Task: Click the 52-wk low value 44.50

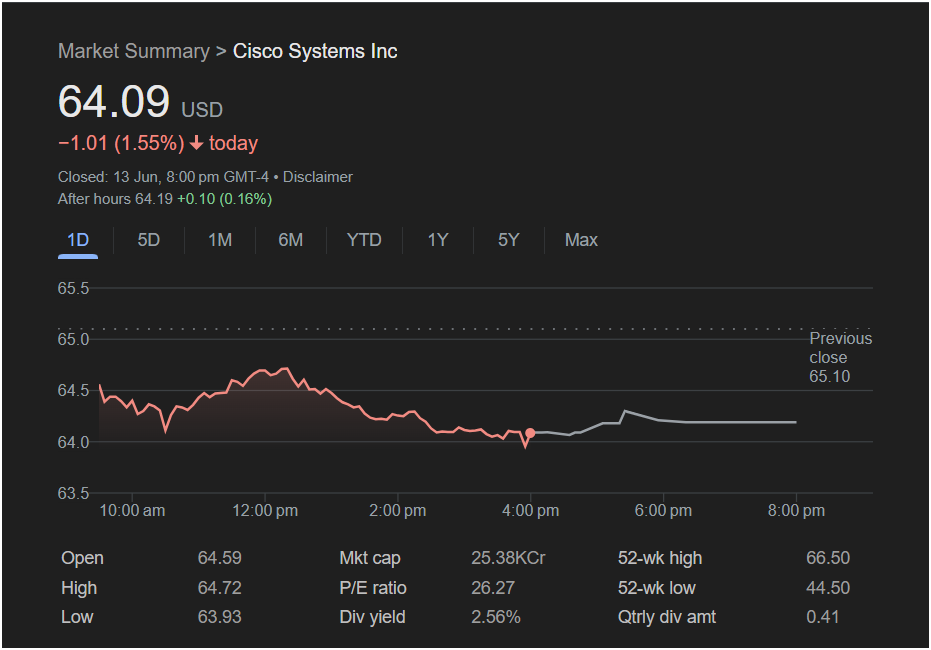Action: pos(828,588)
